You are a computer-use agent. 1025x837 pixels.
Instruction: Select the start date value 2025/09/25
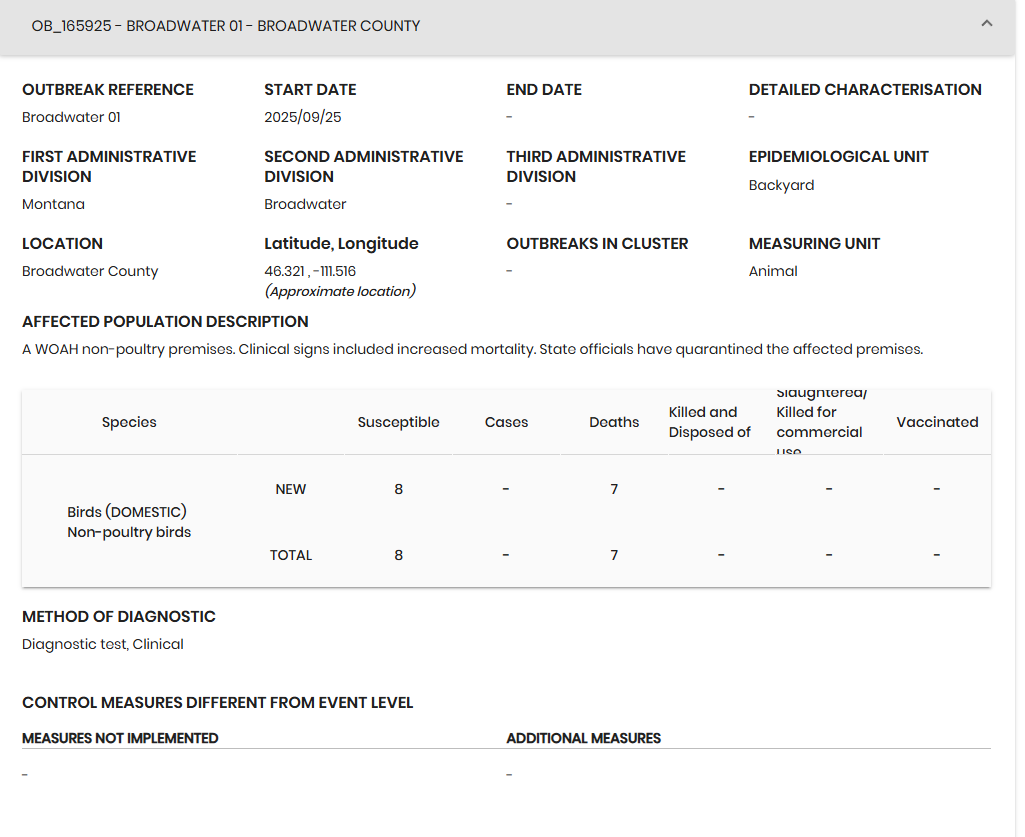click(303, 117)
